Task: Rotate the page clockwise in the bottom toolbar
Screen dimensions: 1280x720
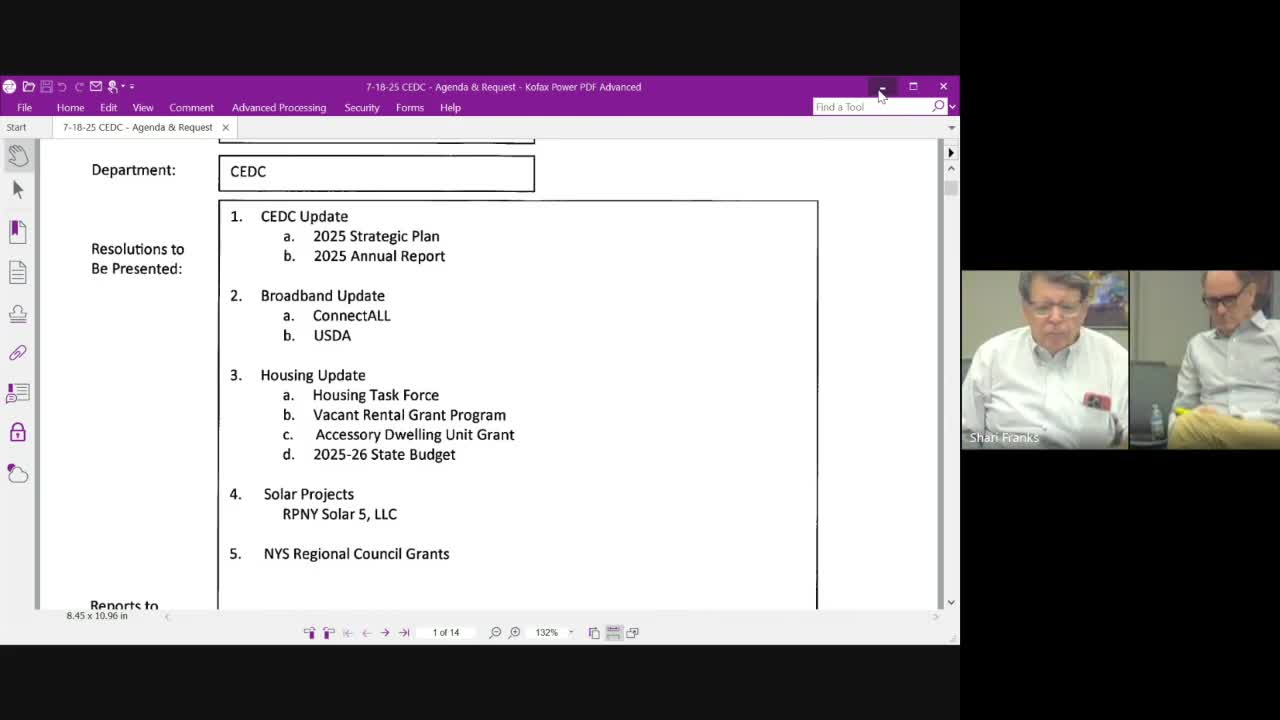Action: pos(328,633)
